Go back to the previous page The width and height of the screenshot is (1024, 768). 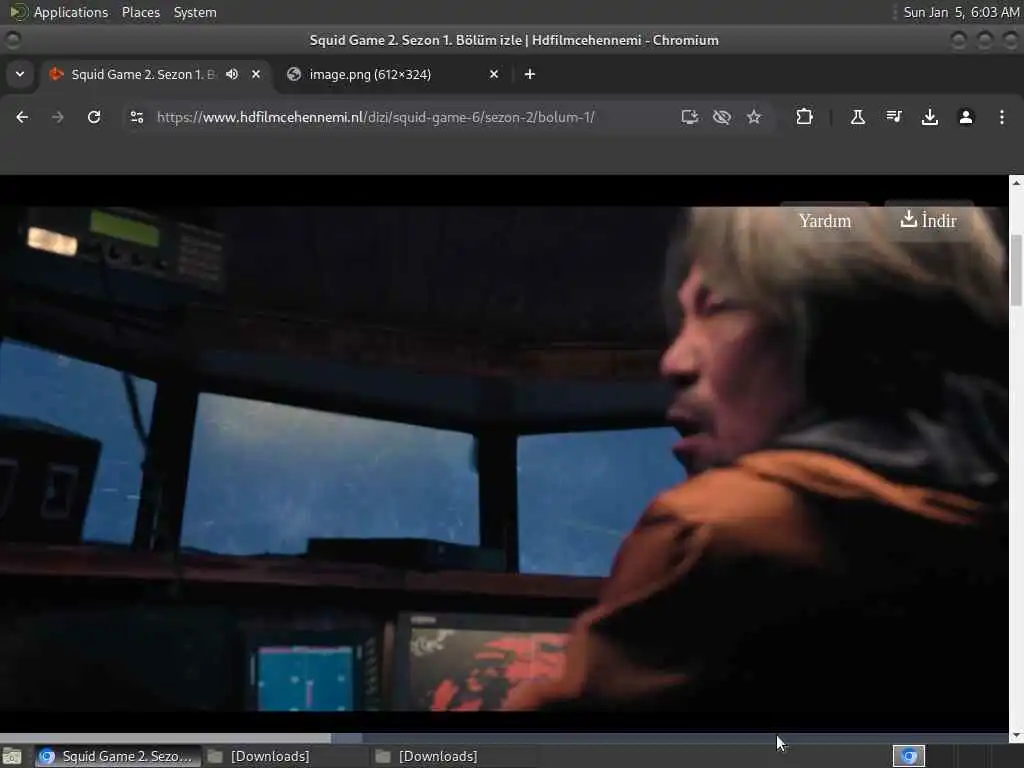(22, 117)
